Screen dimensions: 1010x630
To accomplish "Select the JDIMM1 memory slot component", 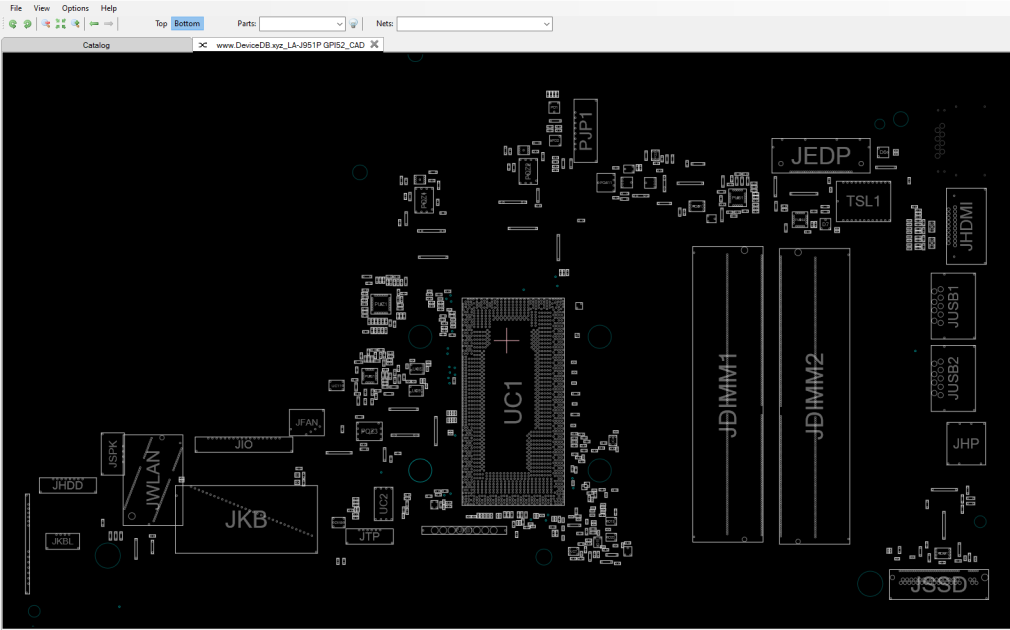I will pos(728,394).
